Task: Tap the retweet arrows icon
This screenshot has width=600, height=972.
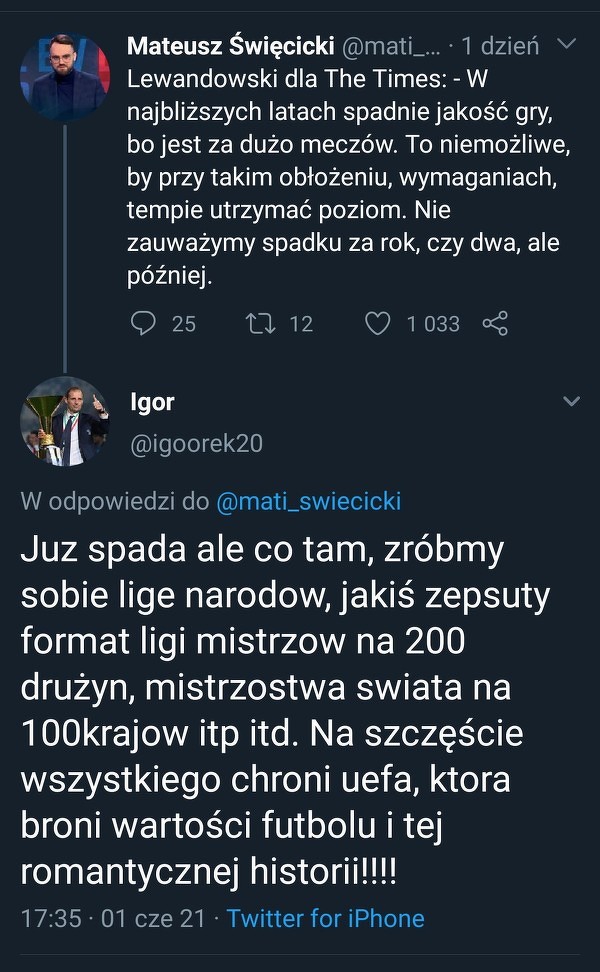Action: [259, 323]
